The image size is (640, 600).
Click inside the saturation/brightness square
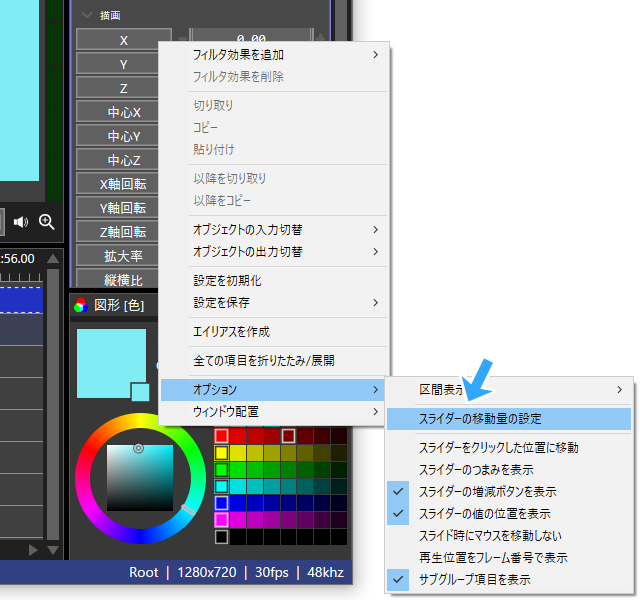(x=138, y=475)
